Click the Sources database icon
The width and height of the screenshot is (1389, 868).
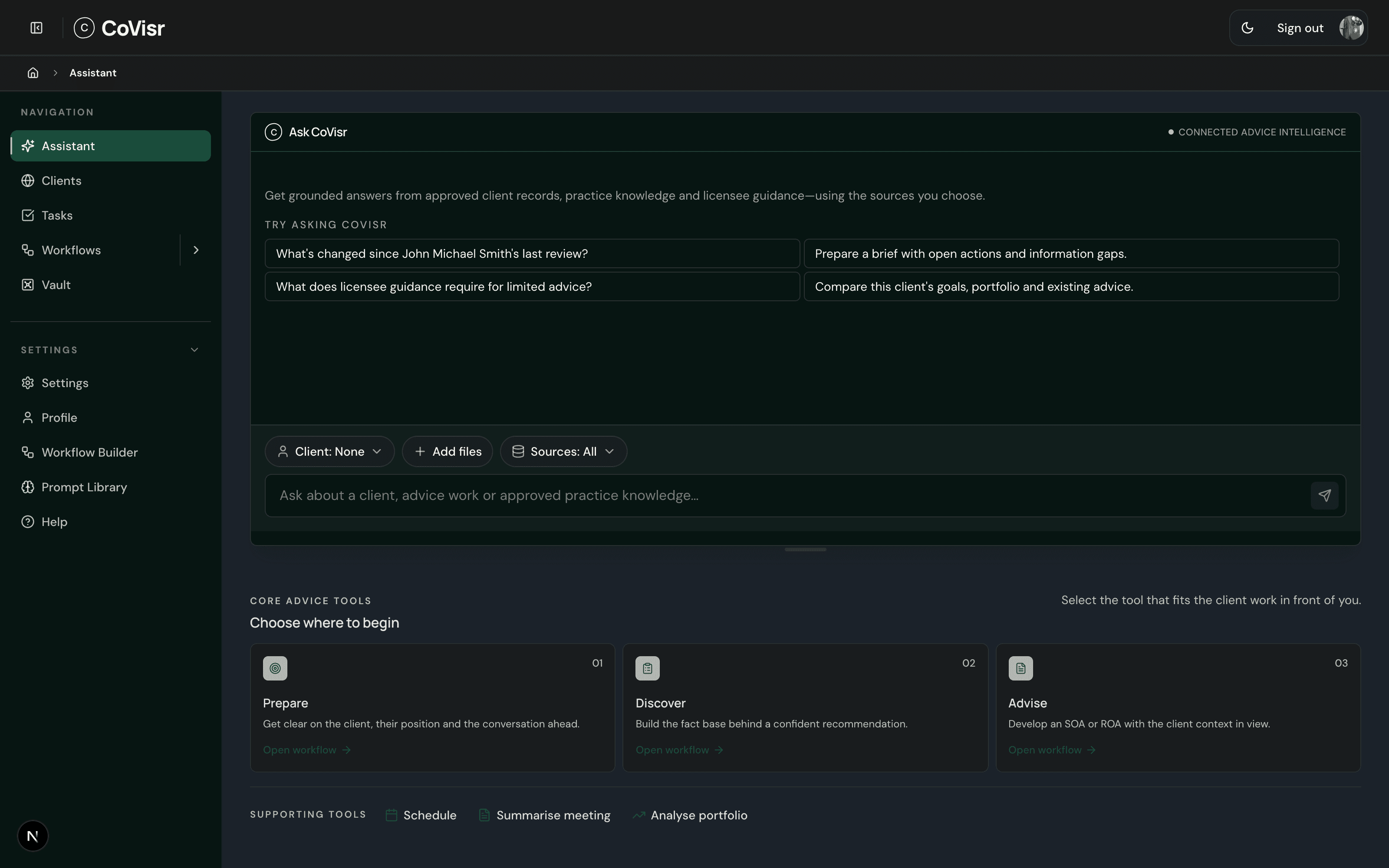[x=518, y=452]
